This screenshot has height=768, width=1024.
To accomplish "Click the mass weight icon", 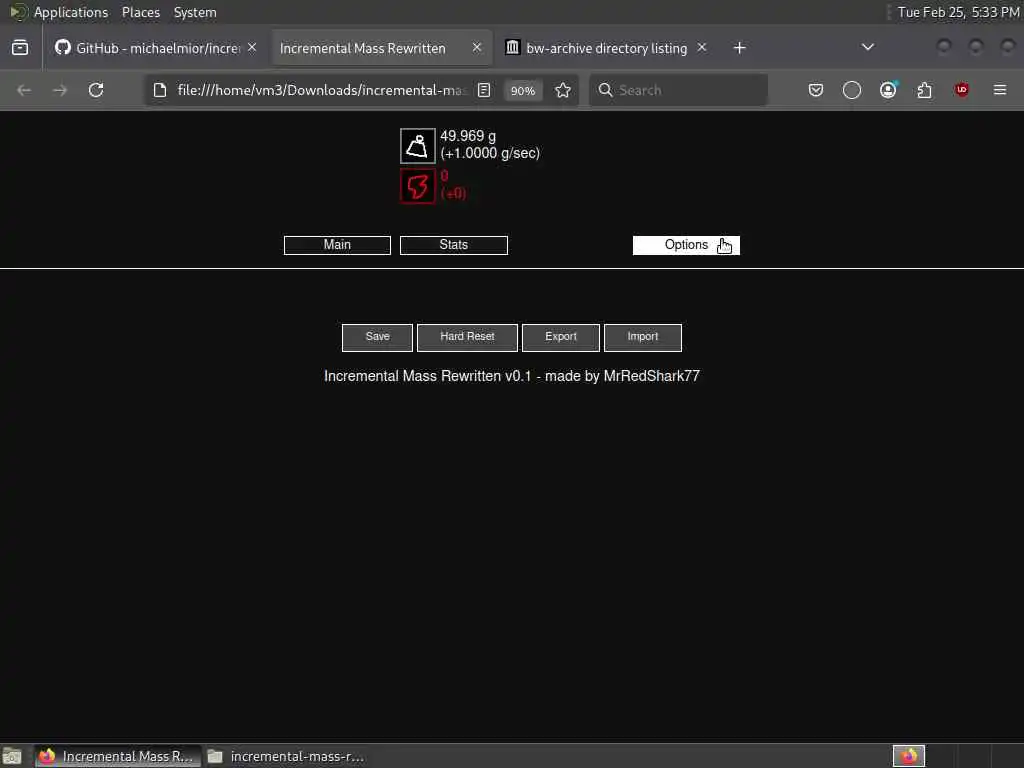I will click(x=417, y=146).
